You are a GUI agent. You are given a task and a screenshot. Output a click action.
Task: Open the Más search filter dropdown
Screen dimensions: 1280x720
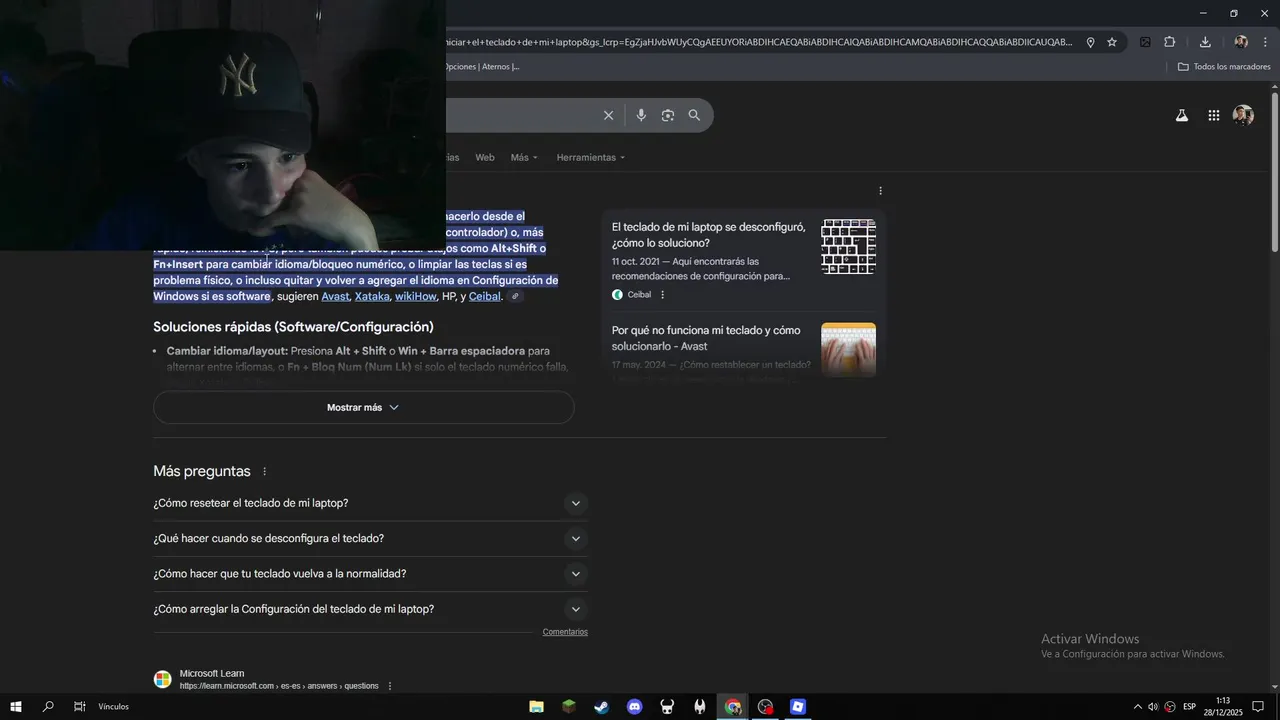524,158
